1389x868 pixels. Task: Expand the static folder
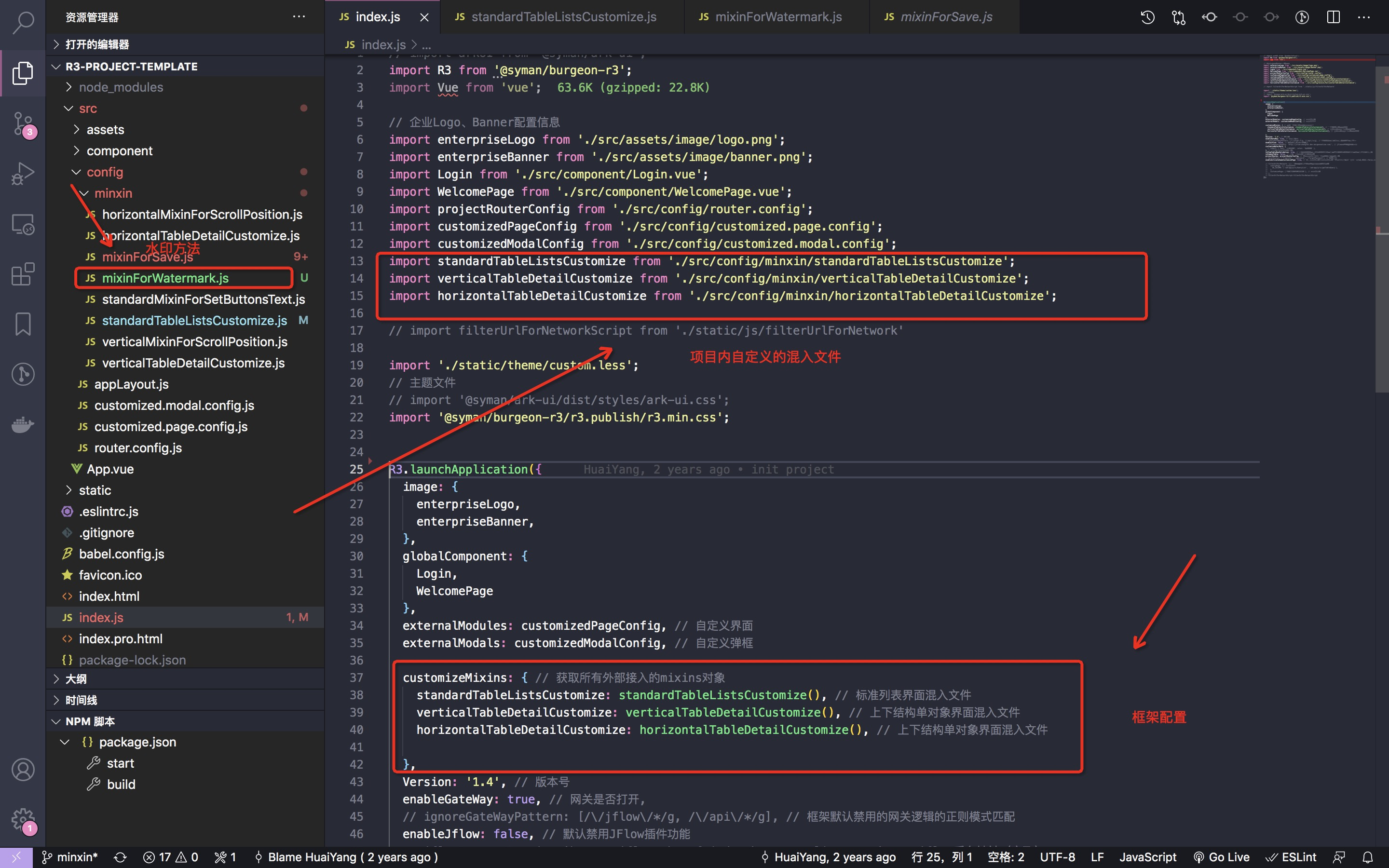(185, 490)
